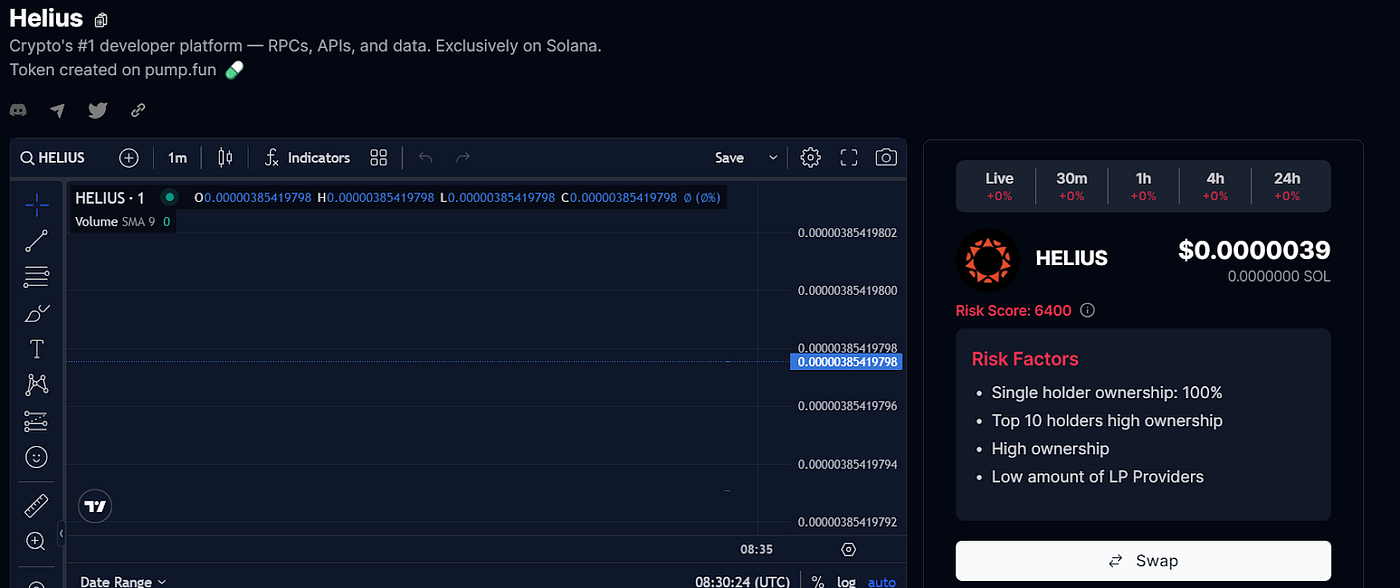Click the Risk Factors heading

[x=1025, y=359]
